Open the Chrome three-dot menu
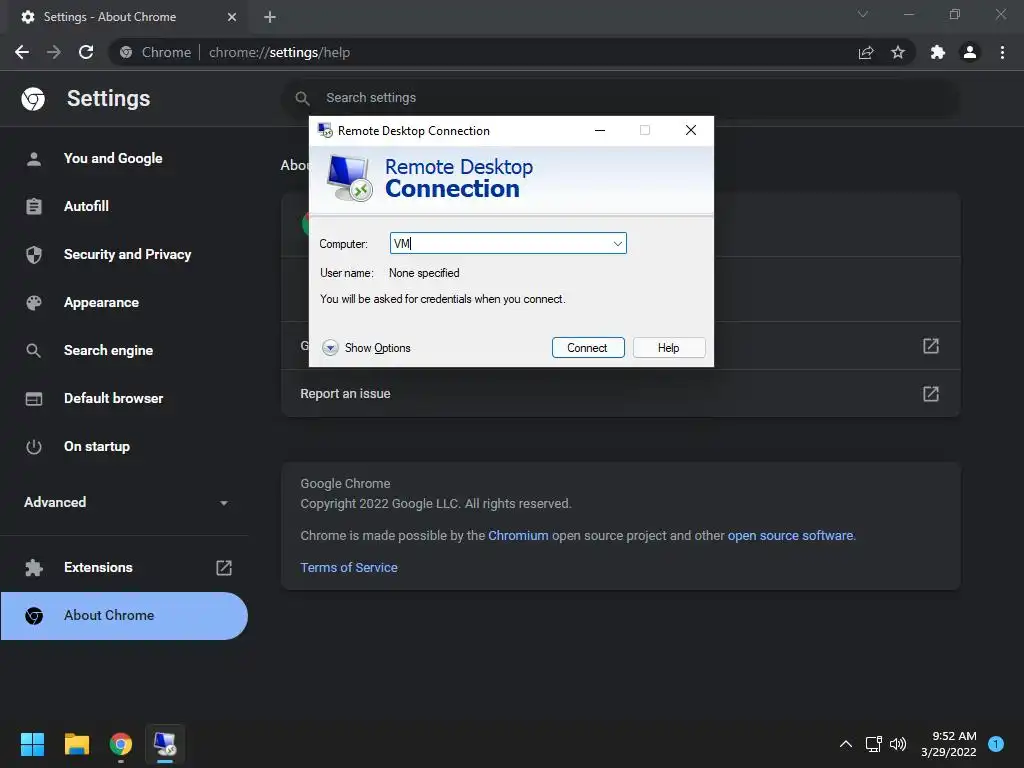Screen dimensions: 1024x768 click(x=1002, y=52)
